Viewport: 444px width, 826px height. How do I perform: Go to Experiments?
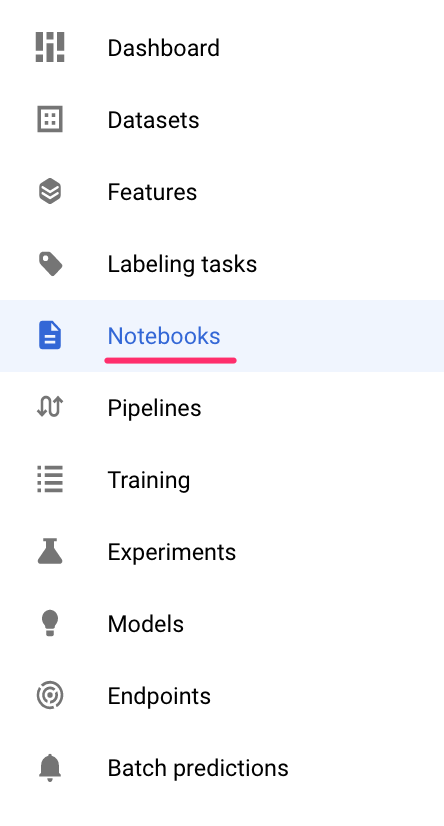(x=222, y=552)
